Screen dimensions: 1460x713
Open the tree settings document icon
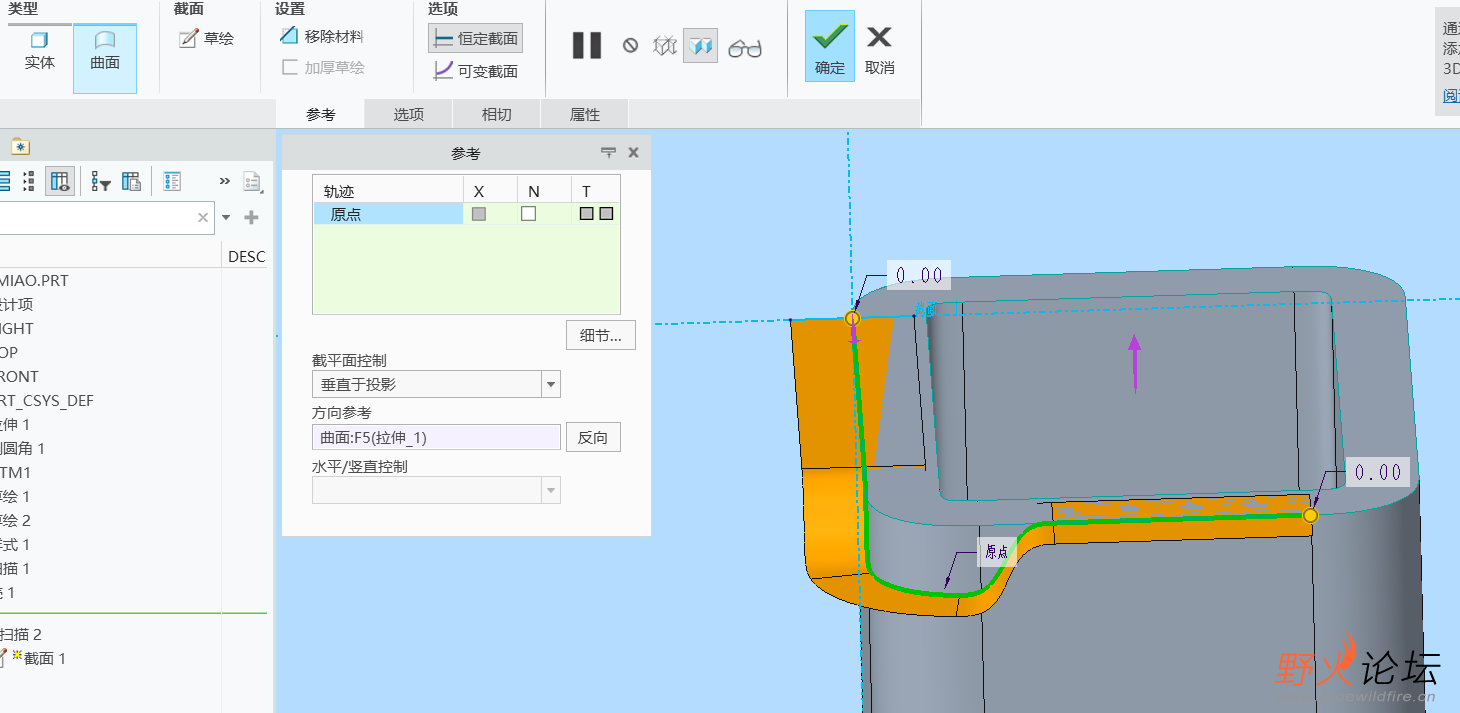click(x=252, y=182)
